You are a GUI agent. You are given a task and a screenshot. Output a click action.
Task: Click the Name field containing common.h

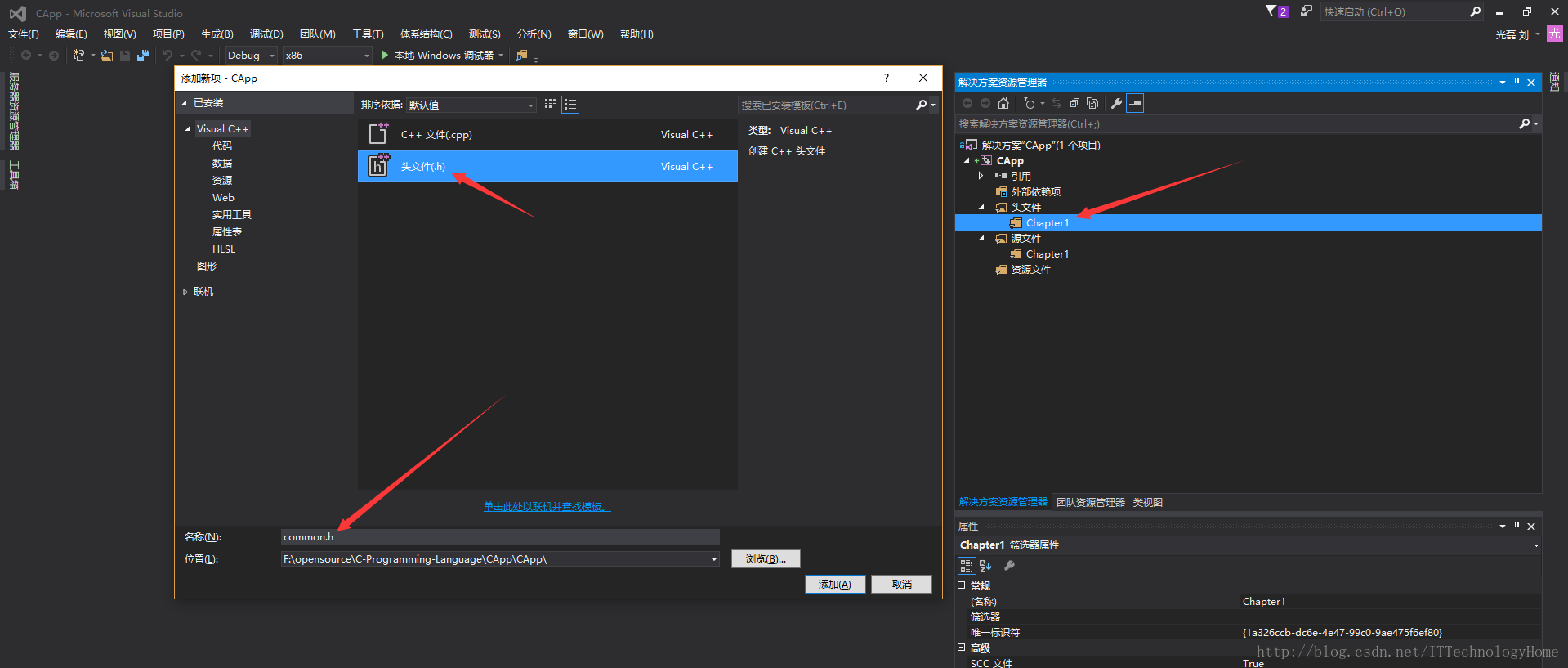tap(500, 536)
